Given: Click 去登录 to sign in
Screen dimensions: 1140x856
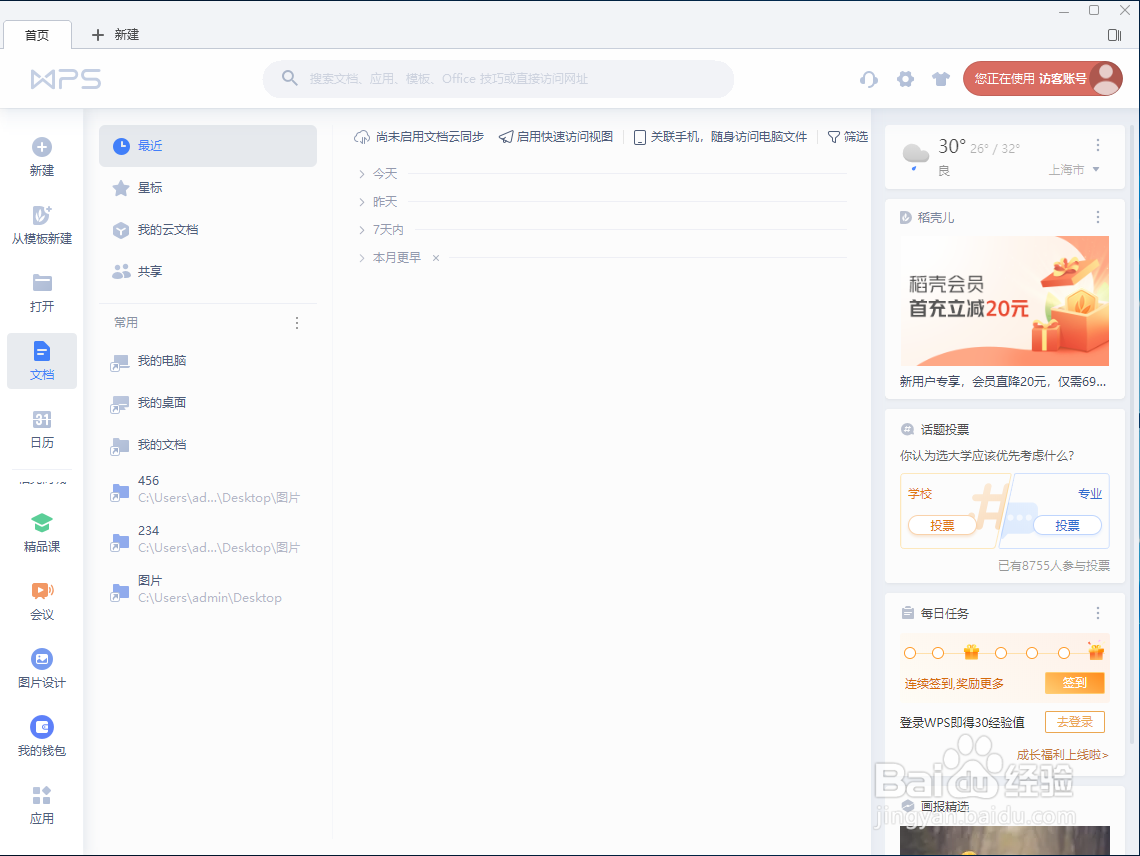Looking at the screenshot, I should coord(1074,721).
